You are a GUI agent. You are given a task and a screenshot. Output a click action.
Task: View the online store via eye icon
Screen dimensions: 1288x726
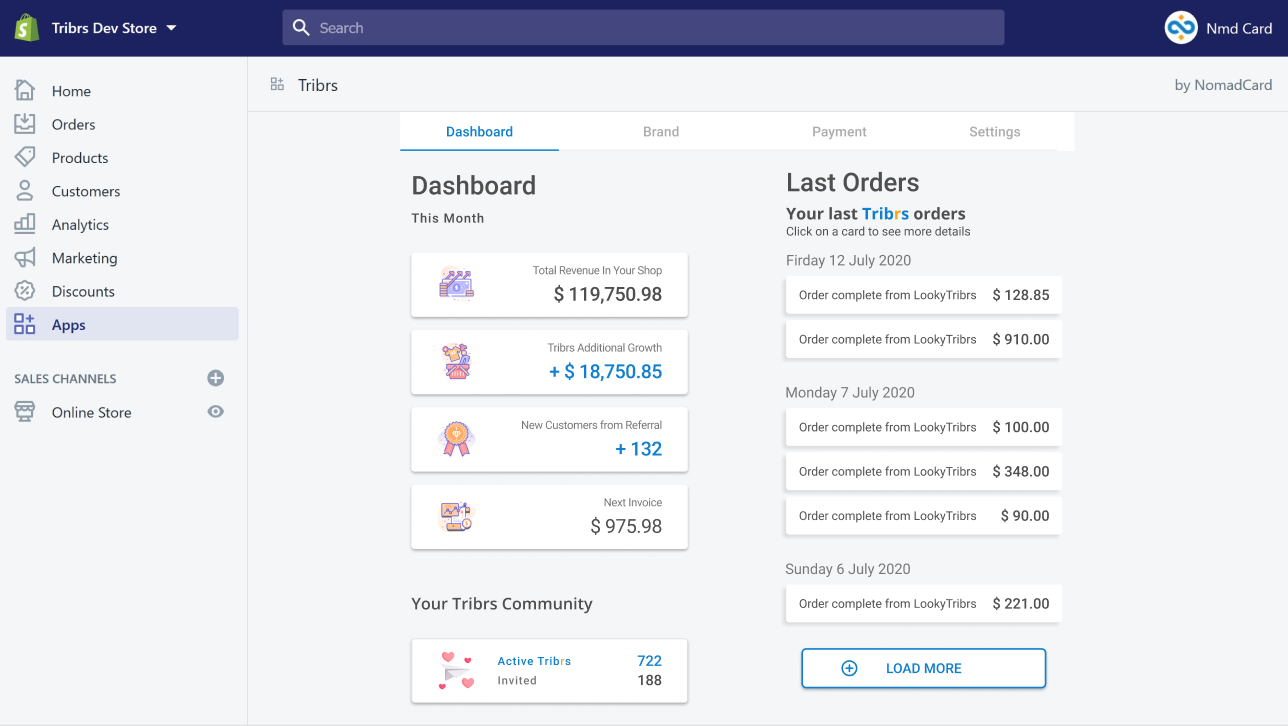pos(215,412)
